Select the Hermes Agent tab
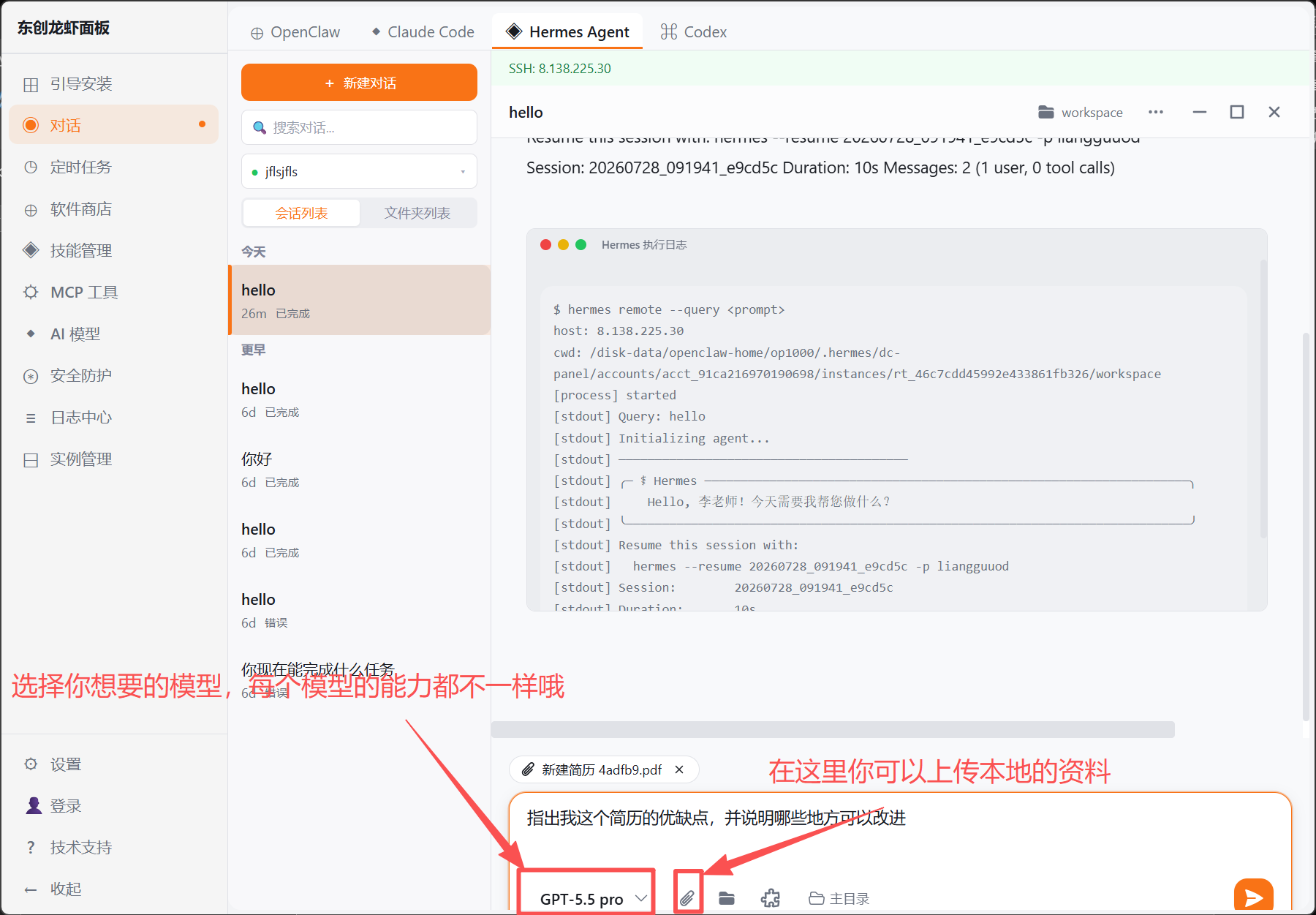Image resolution: width=1316 pixels, height=915 pixels. [567, 32]
